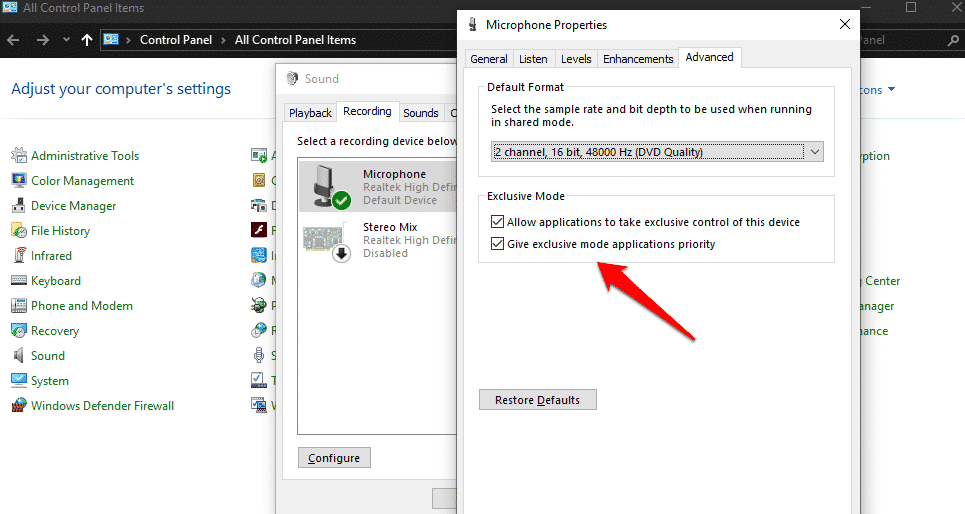
Task: Open Keyboard icon in Control Panel
Action: (19, 281)
